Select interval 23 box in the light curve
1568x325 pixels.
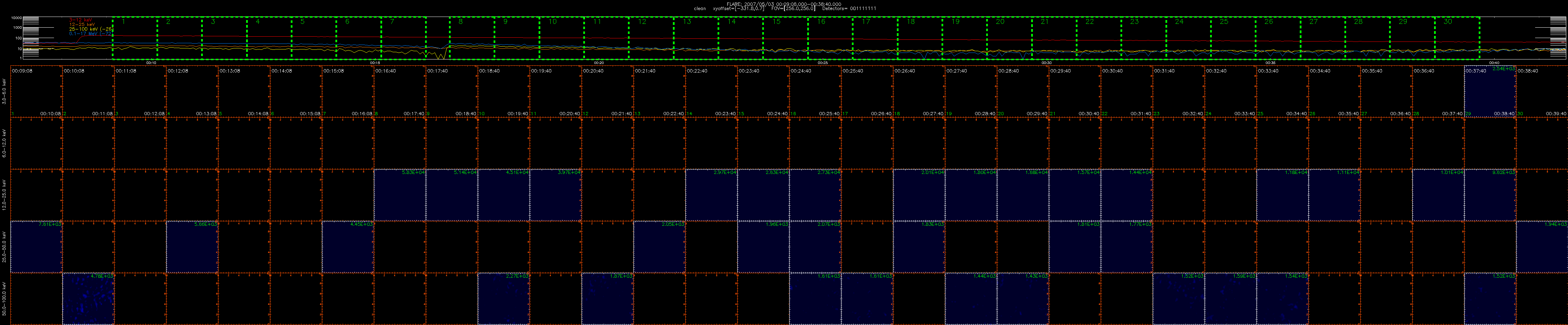pos(1144,38)
